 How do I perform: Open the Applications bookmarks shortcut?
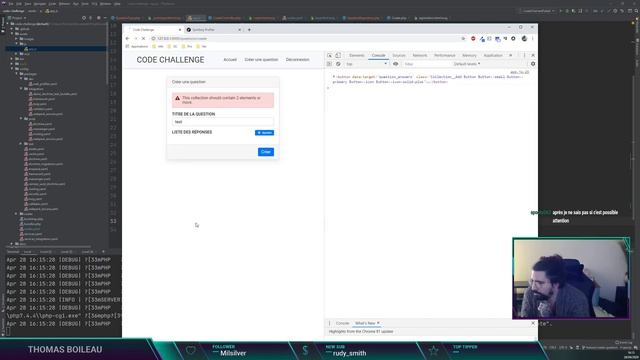[137, 47]
